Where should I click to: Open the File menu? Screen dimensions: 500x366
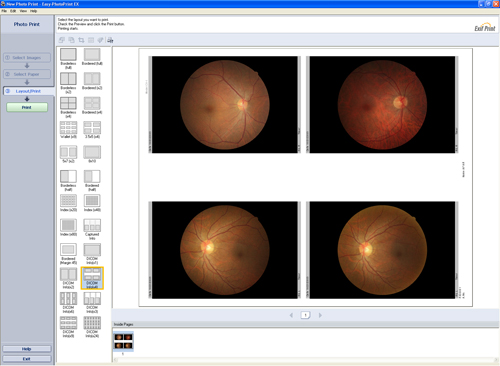(x=4, y=11)
